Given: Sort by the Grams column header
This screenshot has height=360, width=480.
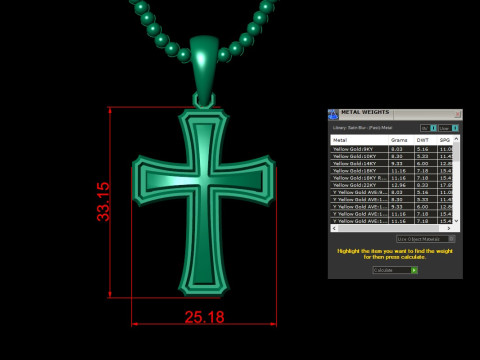Looking at the screenshot, I should (401, 140).
